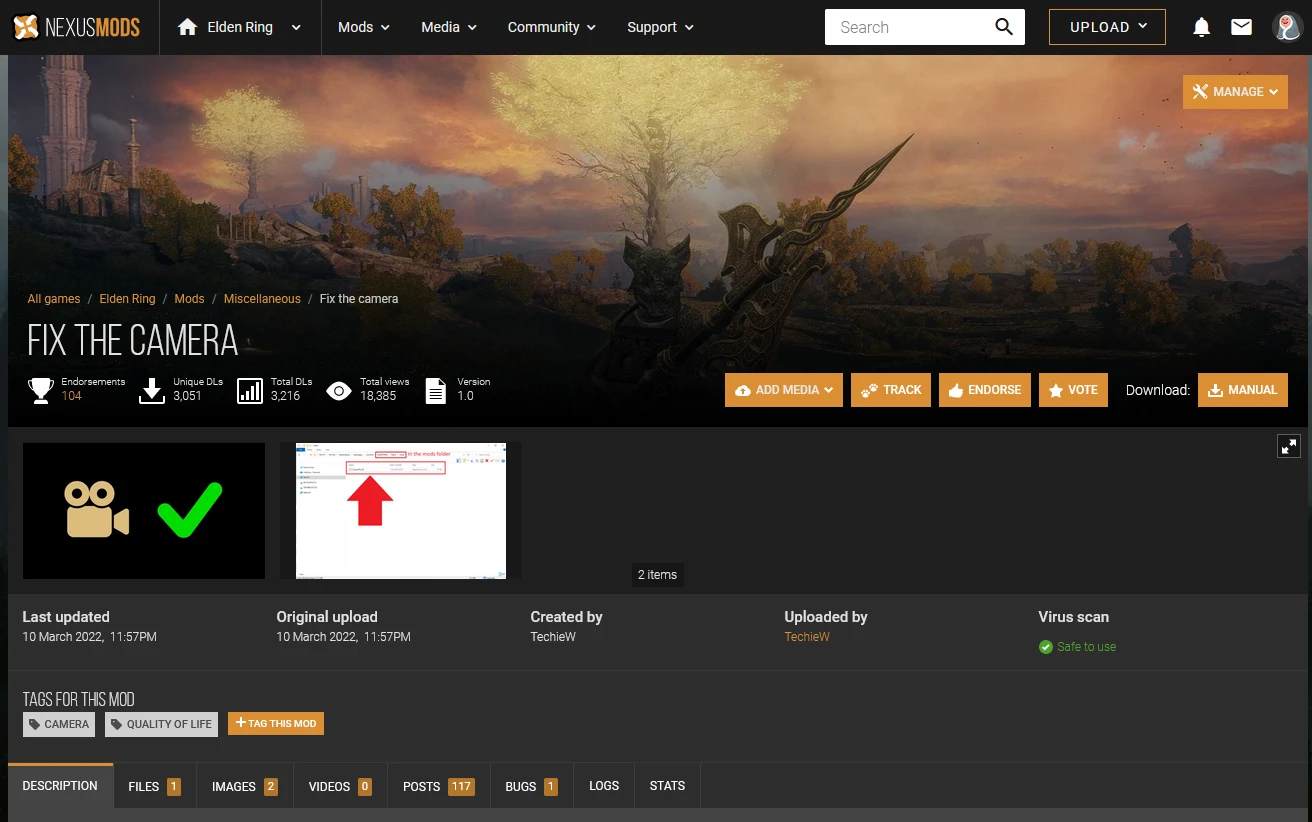The height and width of the screenshot is (822, 1312).
Task: Toggle tracking with the Track button
Action: 890,390
